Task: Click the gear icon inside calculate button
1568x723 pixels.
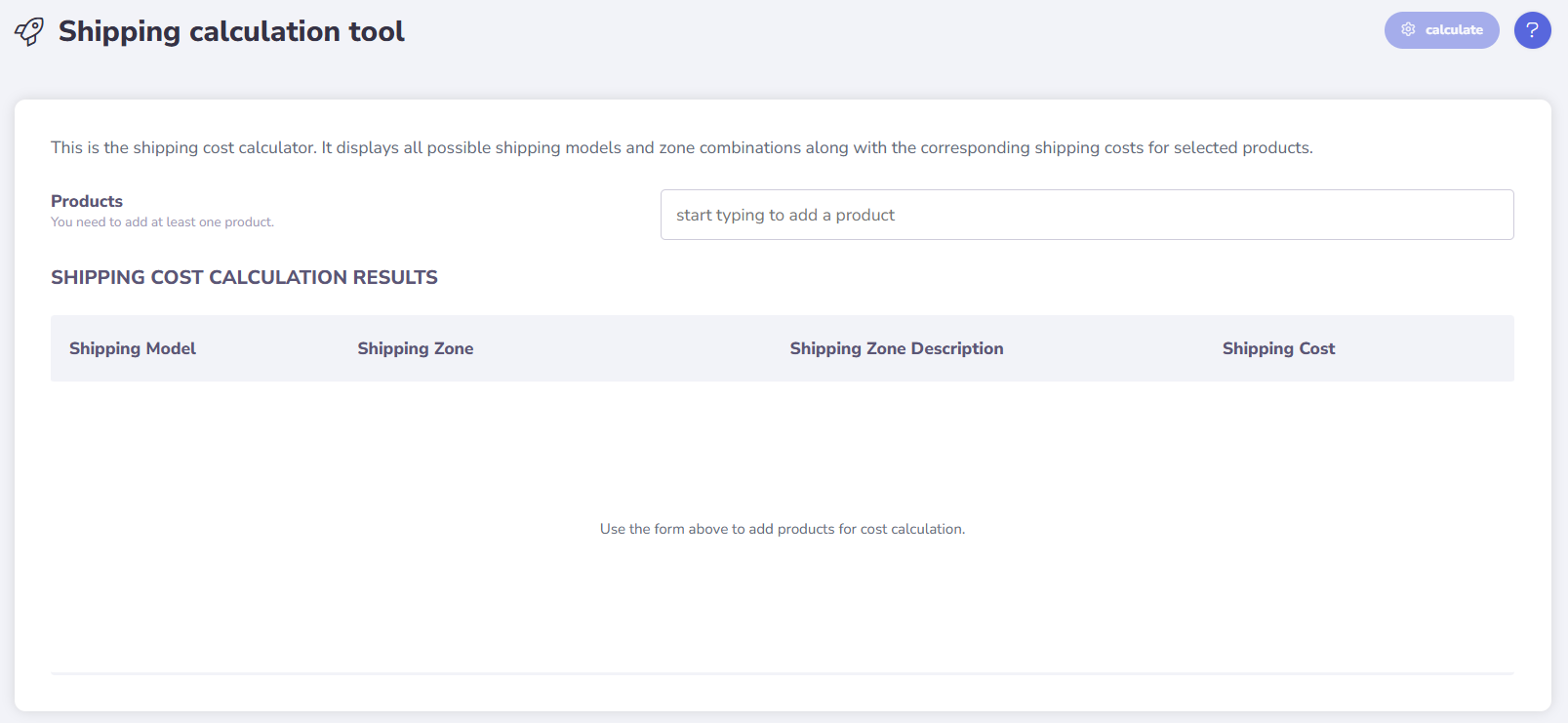Action: [1408, 30]
